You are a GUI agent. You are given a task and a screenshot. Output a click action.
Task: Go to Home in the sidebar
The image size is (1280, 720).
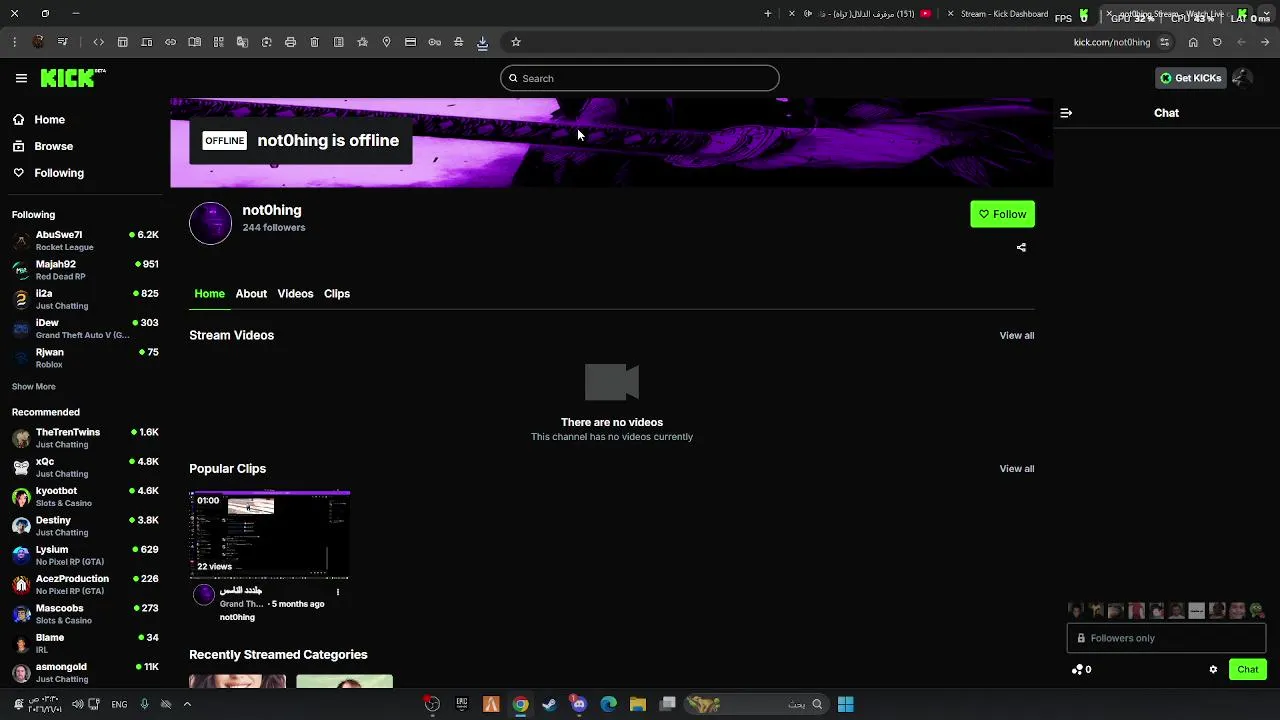tap(39, 120)
